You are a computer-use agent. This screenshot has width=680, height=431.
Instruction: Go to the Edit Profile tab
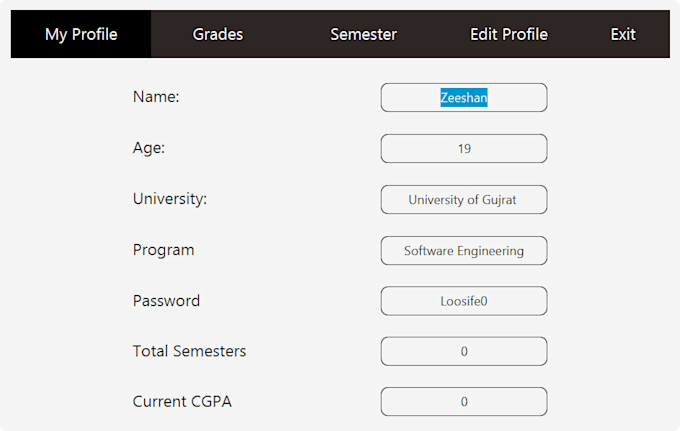pyautogui.click(x=508, y=34)
